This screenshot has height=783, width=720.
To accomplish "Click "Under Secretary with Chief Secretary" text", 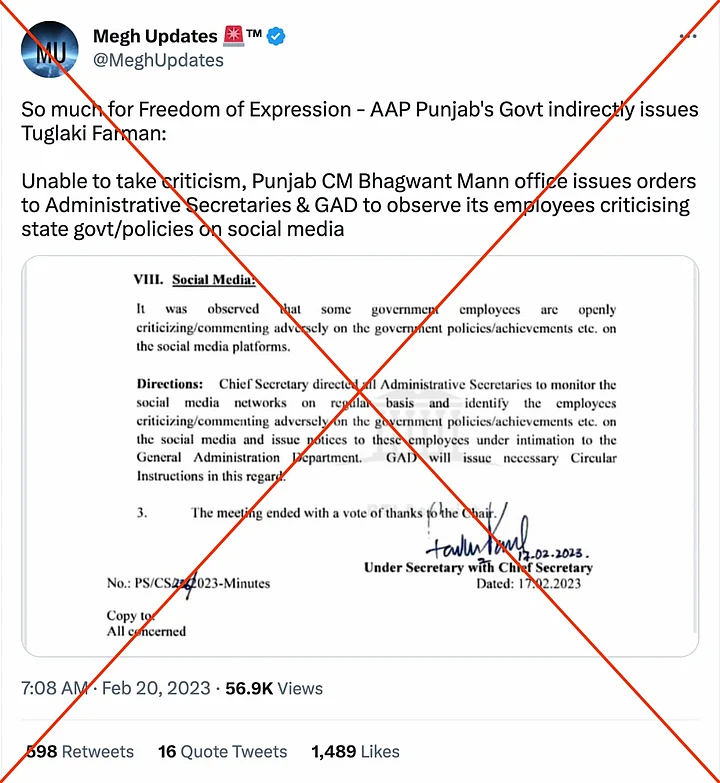I will 478,567.
